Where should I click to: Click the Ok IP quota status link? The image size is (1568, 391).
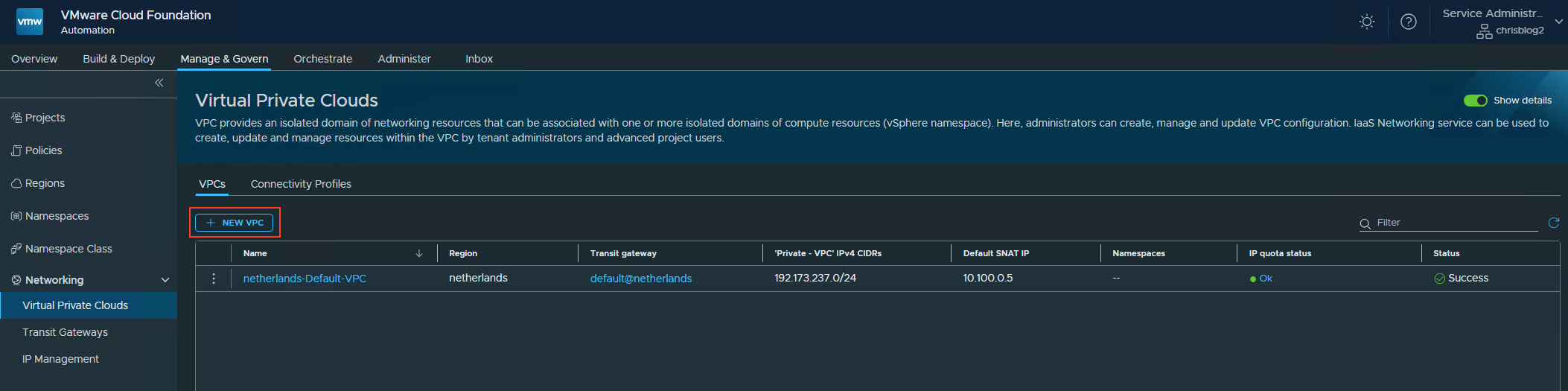[1266, 279]
